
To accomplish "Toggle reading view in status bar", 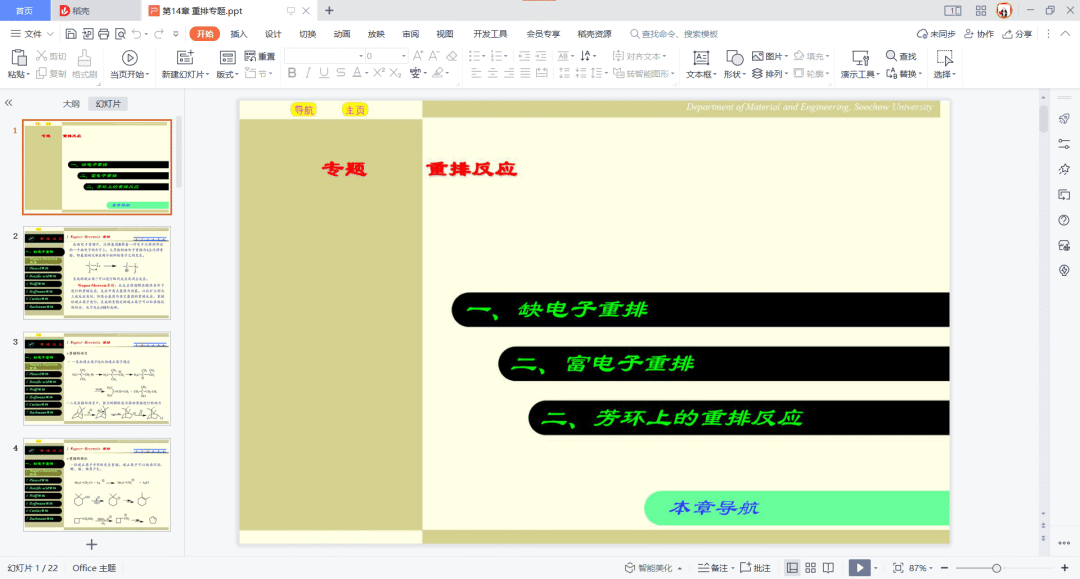I will tap(828, 567).
